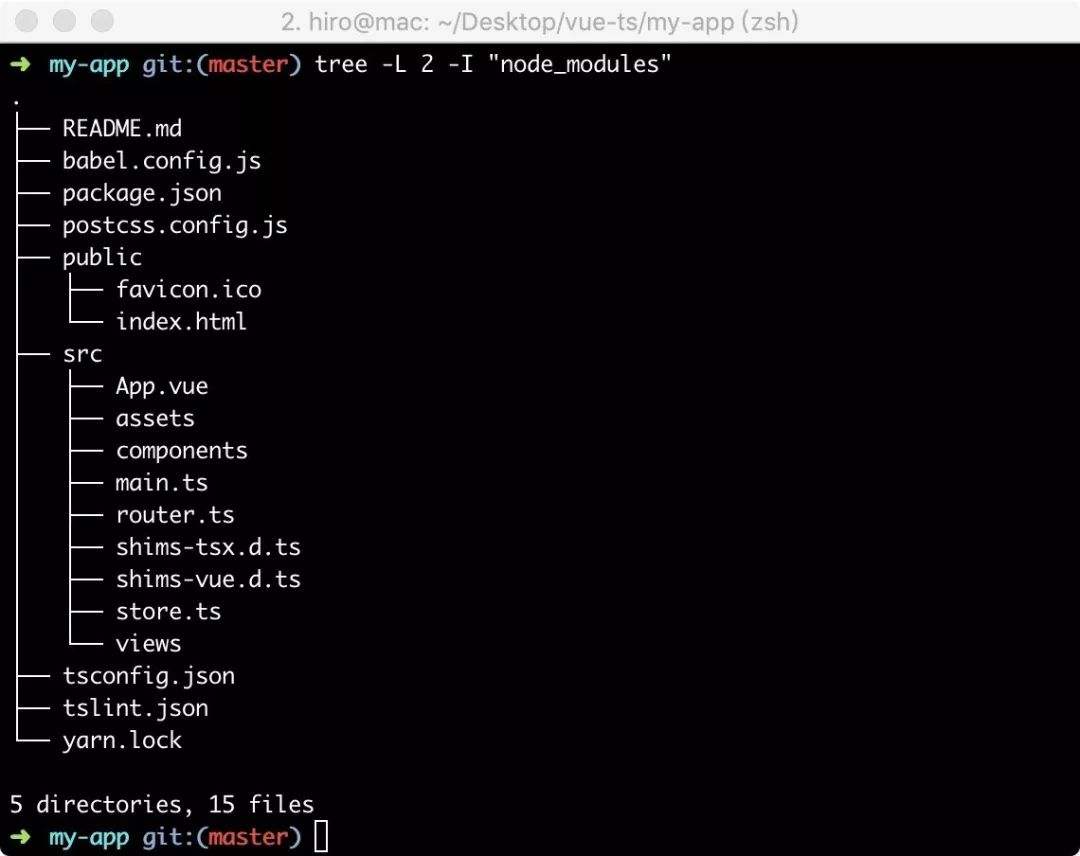Click the red close window button
The height and width of the screenshot is (856, 1080).
click(26, 21)
